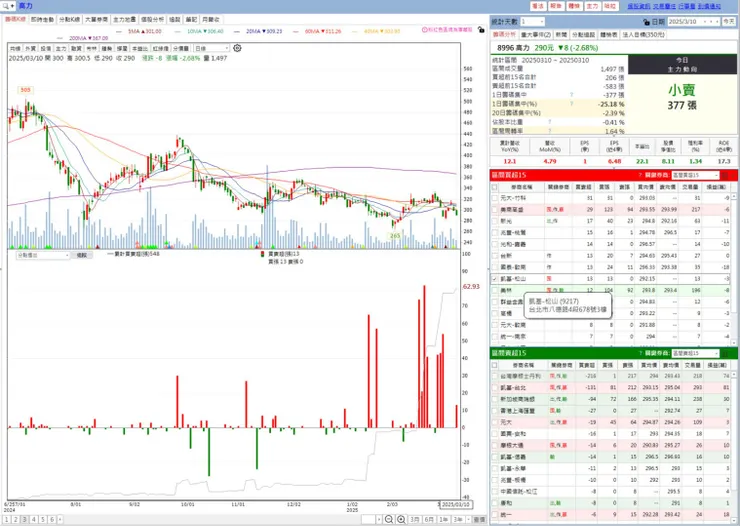Open the small arrow beside the search icon
The height and width of the screenshot is (526, 740).
pos(13,6)
